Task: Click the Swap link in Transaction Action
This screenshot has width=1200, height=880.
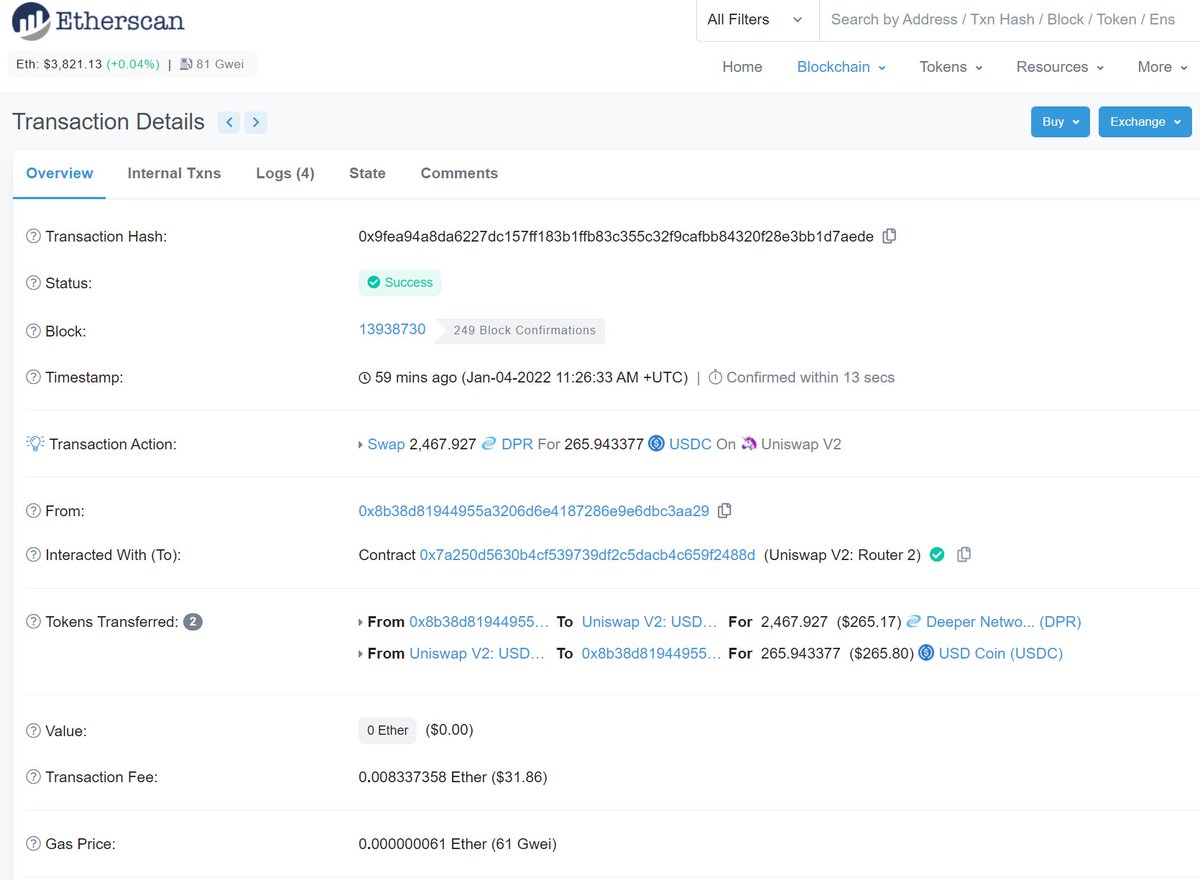Action: coord(386,444)
